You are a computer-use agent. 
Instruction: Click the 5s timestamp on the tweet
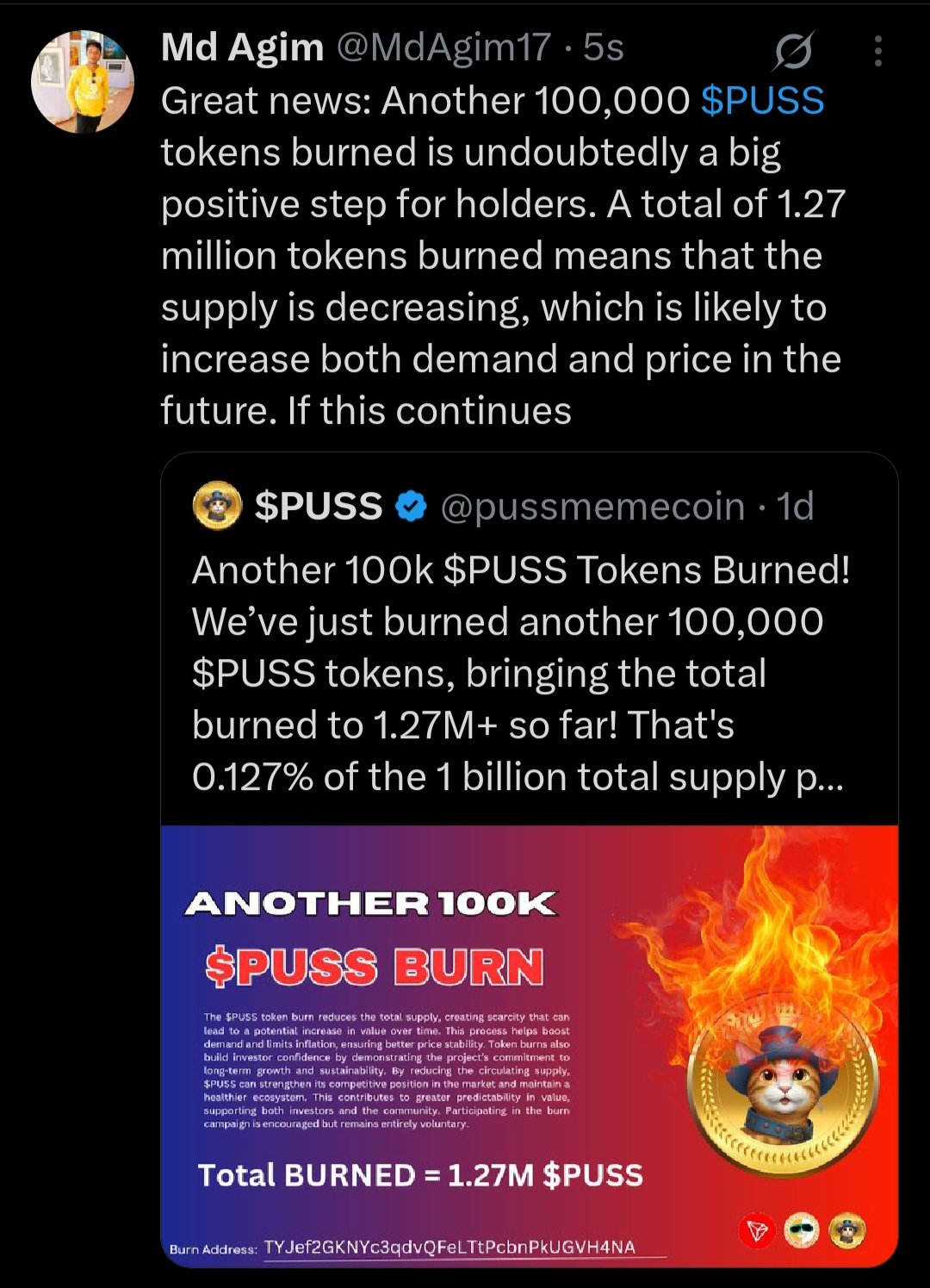[603, 48]
